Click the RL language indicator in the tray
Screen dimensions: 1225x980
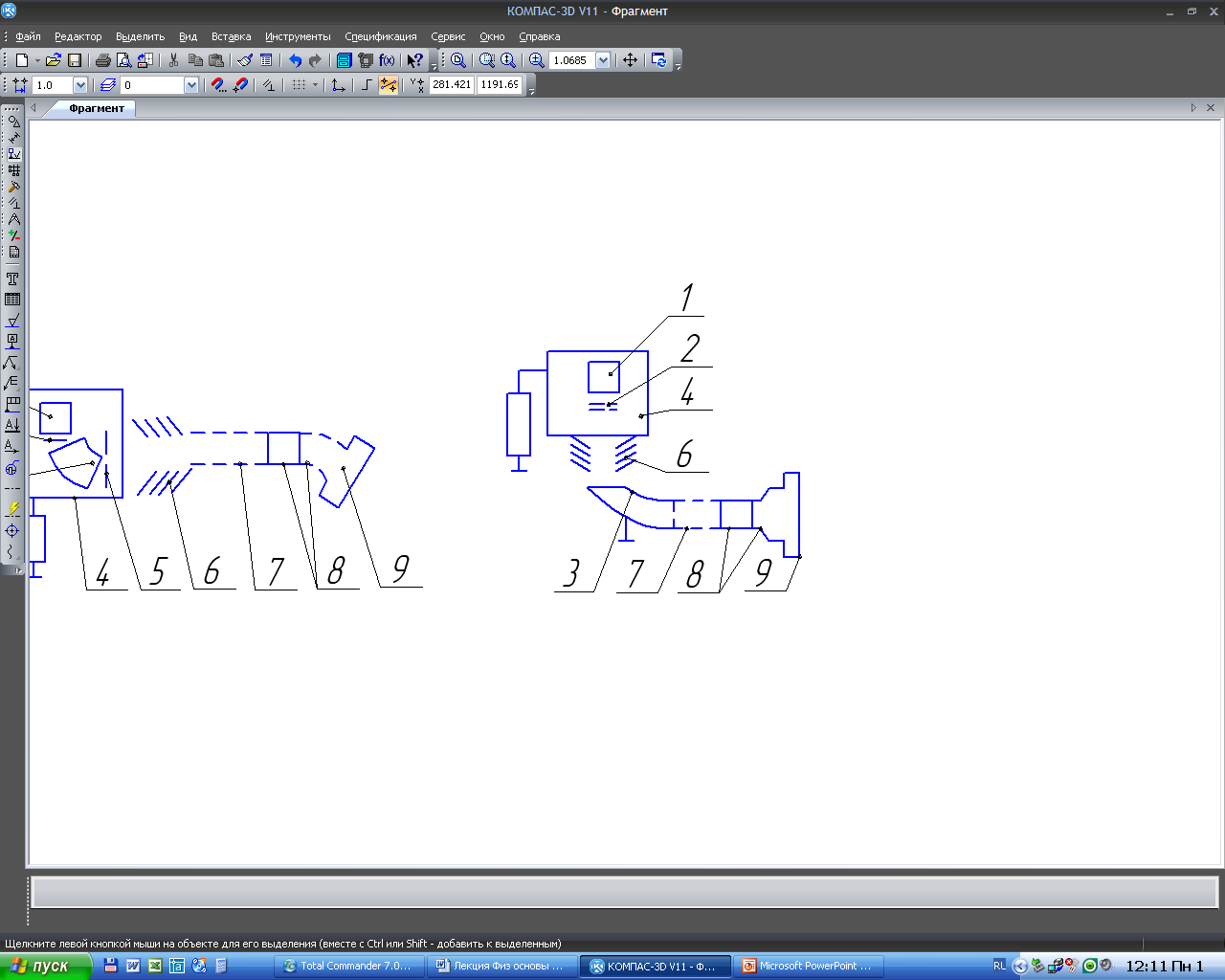click(999, 966)
